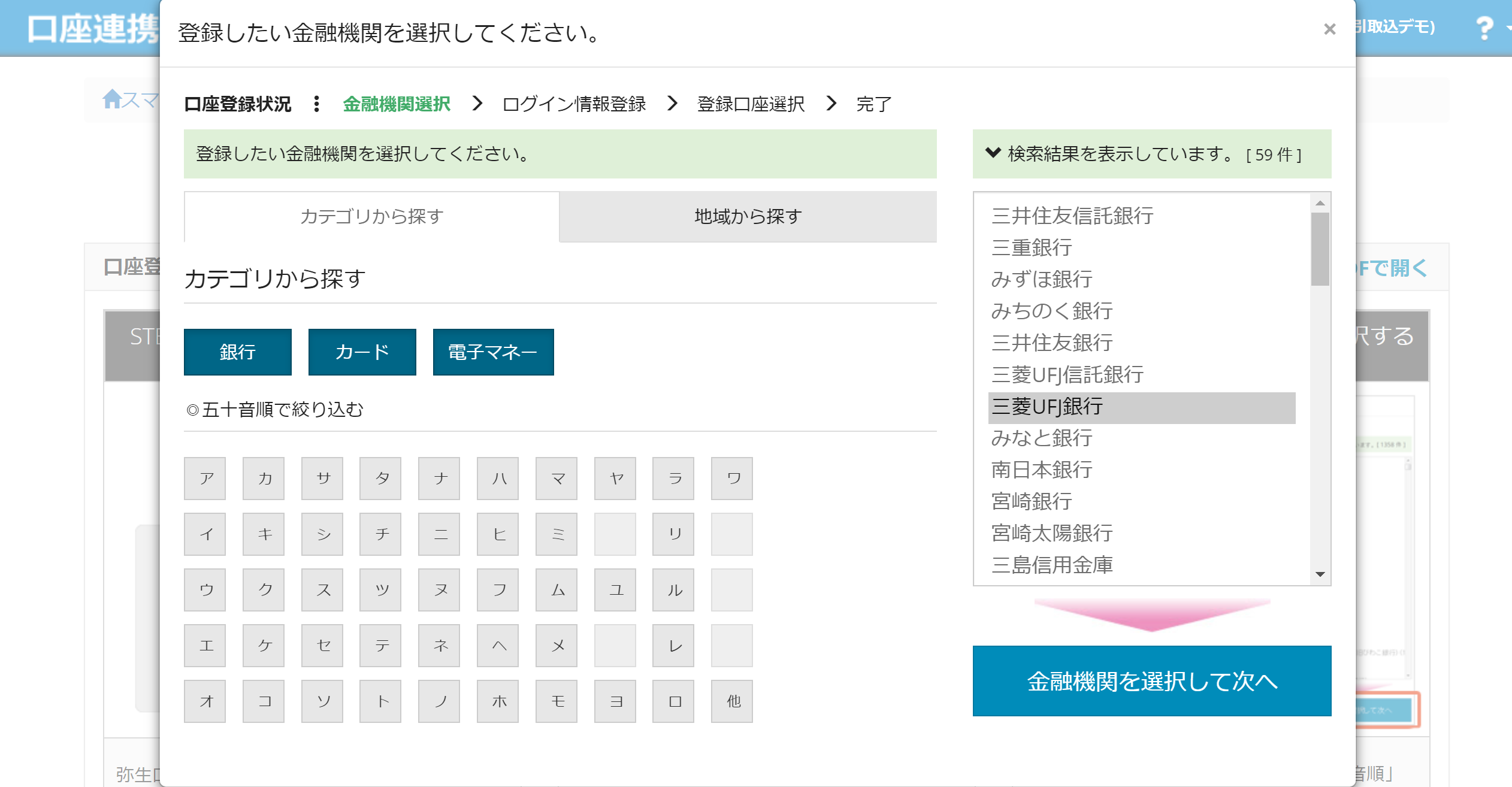Open the help question mark icon
Viewport: 1512px width, 787px height.
click(x=1484, y=28)
